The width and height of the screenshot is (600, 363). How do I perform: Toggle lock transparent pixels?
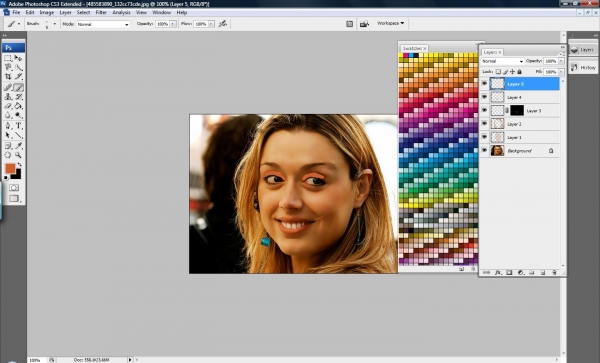click(498, 72)
